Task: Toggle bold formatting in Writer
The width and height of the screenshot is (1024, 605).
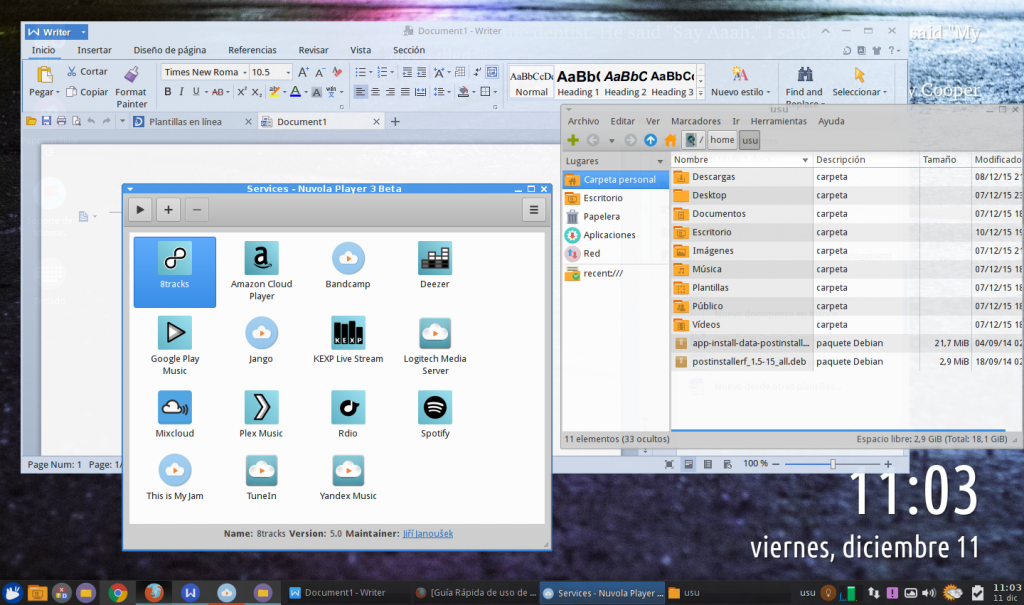Action: [x=168, y=91]
